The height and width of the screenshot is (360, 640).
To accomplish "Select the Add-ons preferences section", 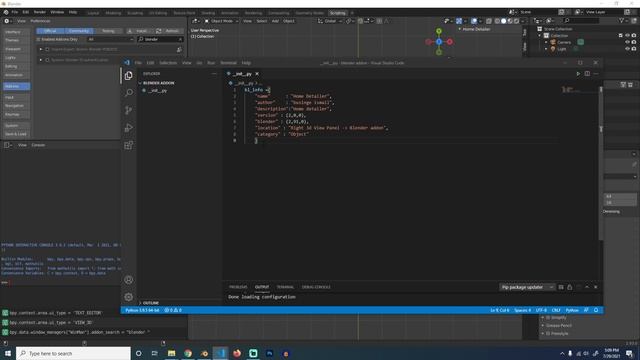I will 16,86.
